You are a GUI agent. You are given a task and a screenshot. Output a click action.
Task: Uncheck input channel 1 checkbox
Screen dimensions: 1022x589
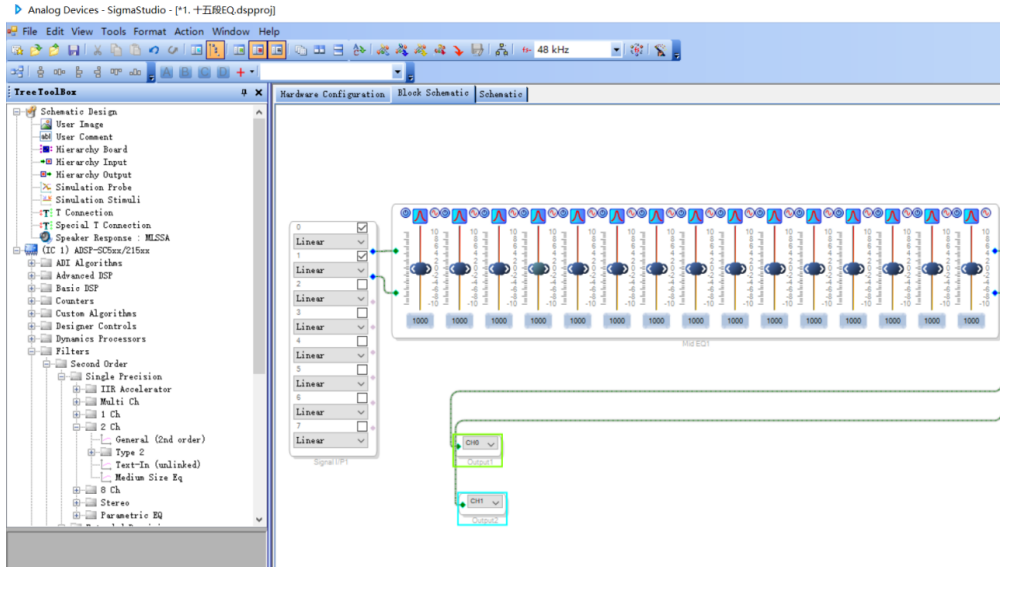pos(362,256)
